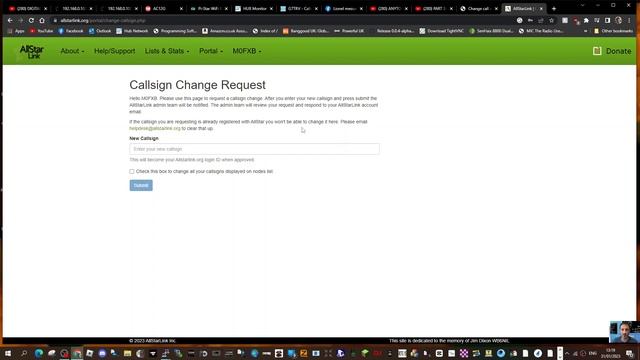Focus the New Callsign input field
The height and width of the screenshot is (360, 640).
254,149
